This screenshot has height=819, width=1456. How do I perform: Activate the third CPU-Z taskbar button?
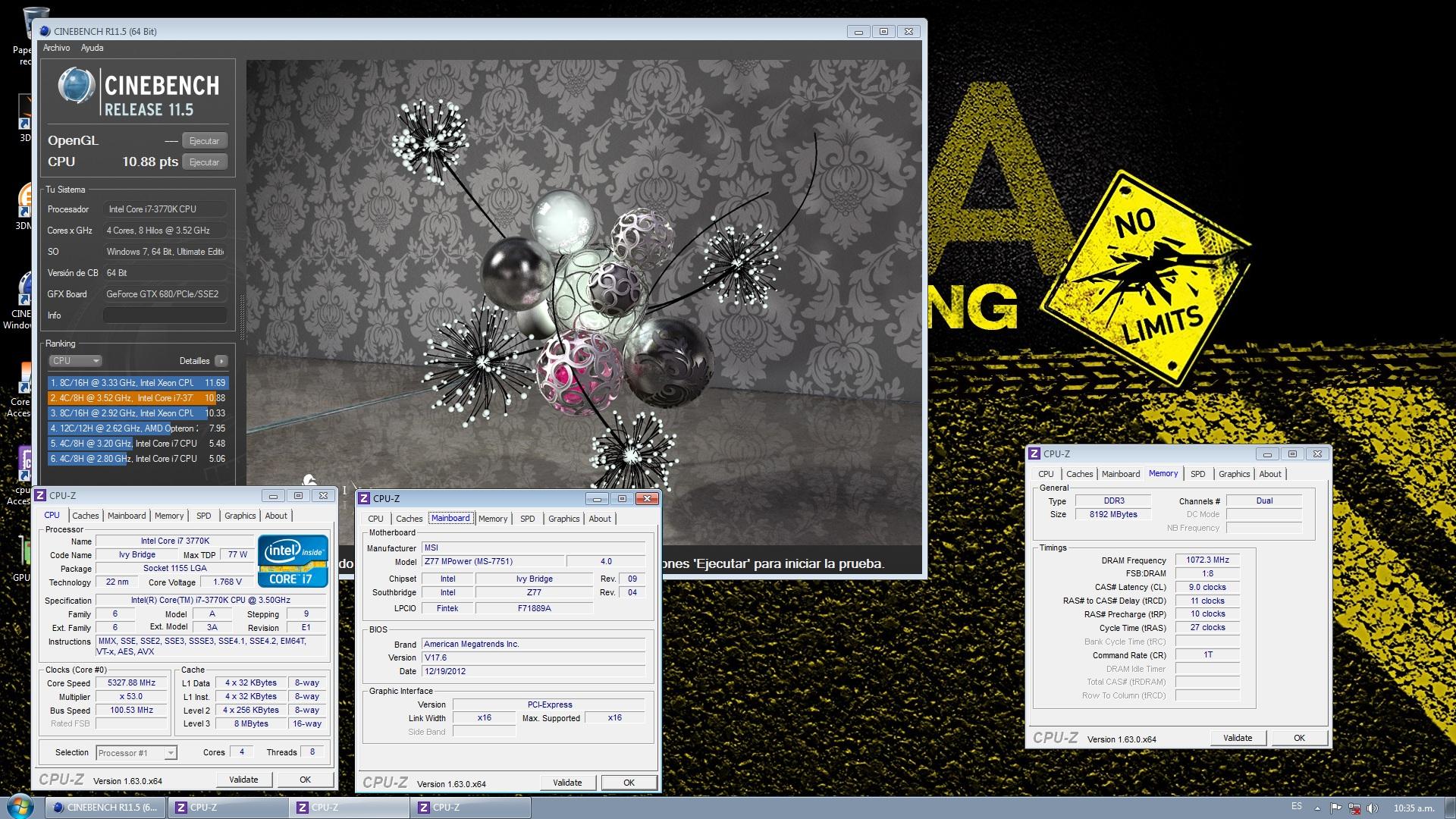point(470,808)
